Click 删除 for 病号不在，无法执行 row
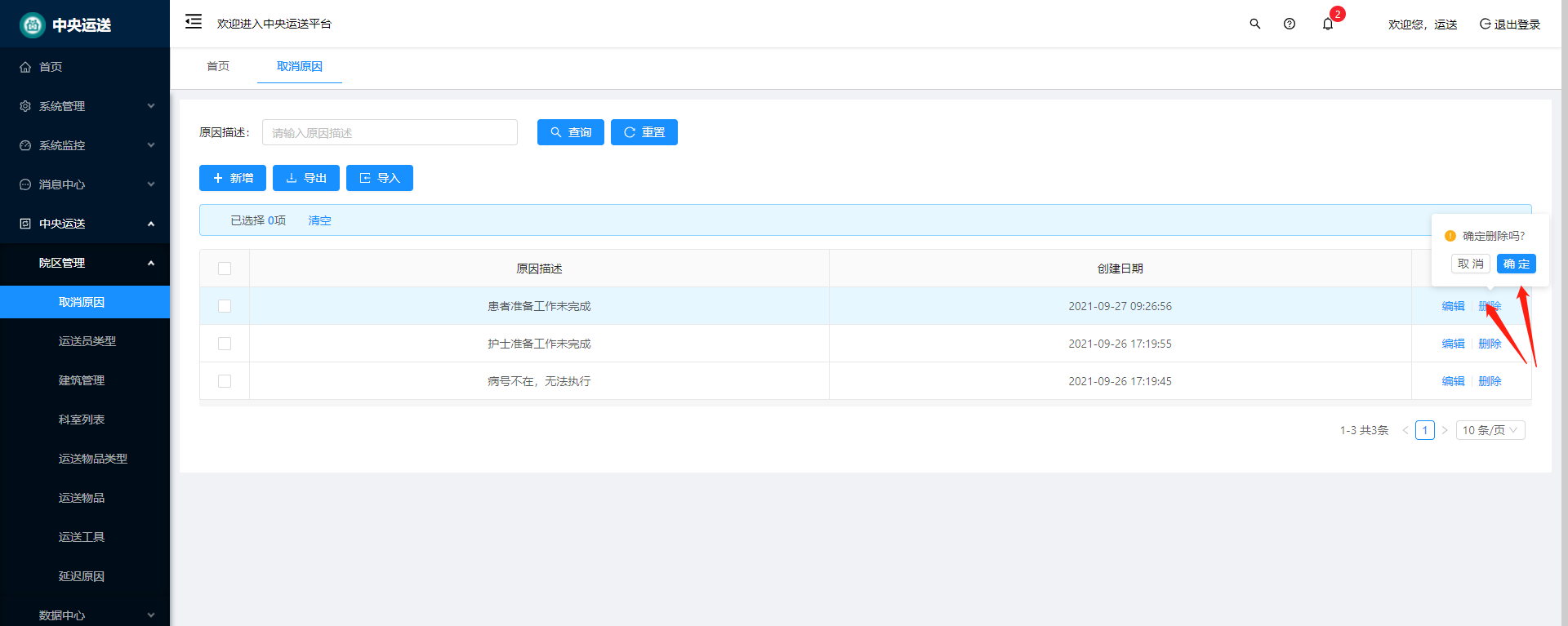 [x=1490, y=381]
